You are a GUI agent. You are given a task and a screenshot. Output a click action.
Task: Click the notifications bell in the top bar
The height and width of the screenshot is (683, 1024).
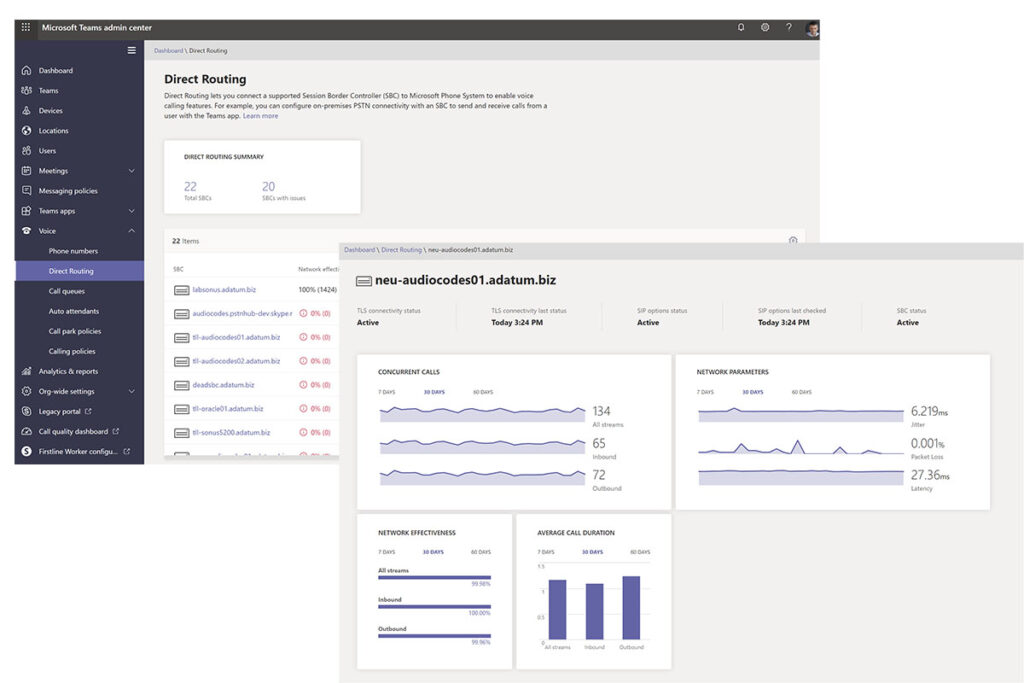(x=740, y=27)
